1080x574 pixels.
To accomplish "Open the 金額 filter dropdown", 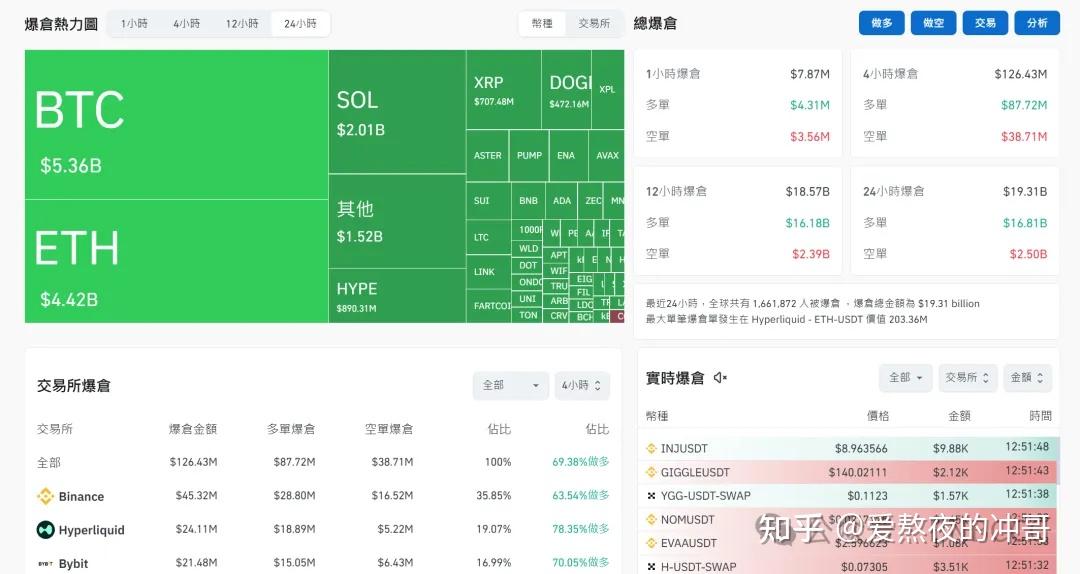I will [x=1027, y=378].
